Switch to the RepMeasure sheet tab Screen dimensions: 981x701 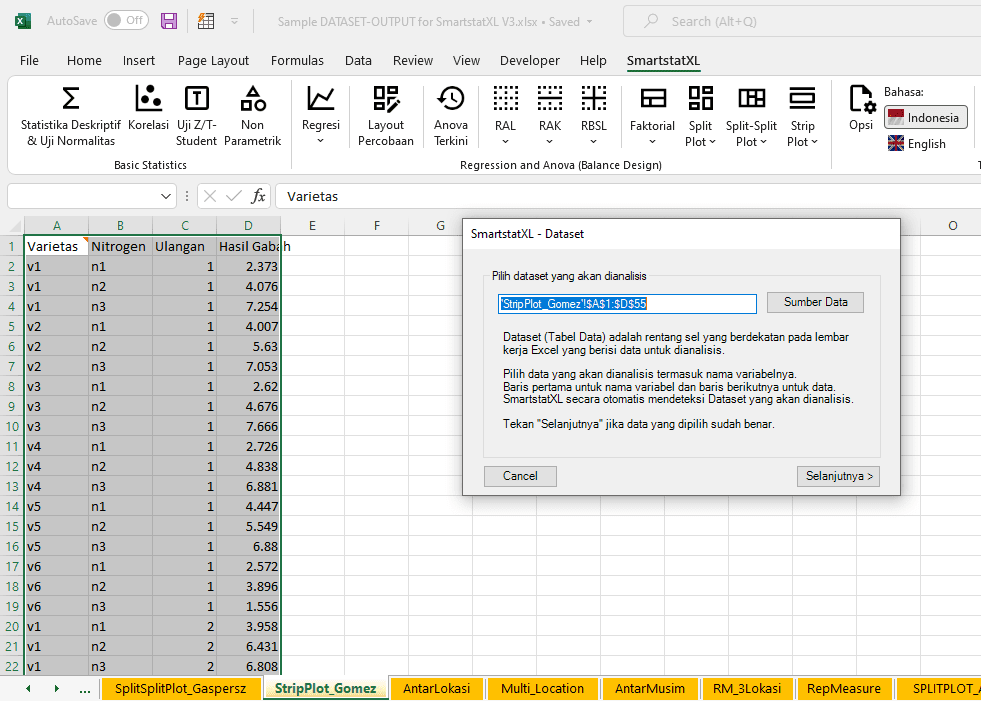843,688
